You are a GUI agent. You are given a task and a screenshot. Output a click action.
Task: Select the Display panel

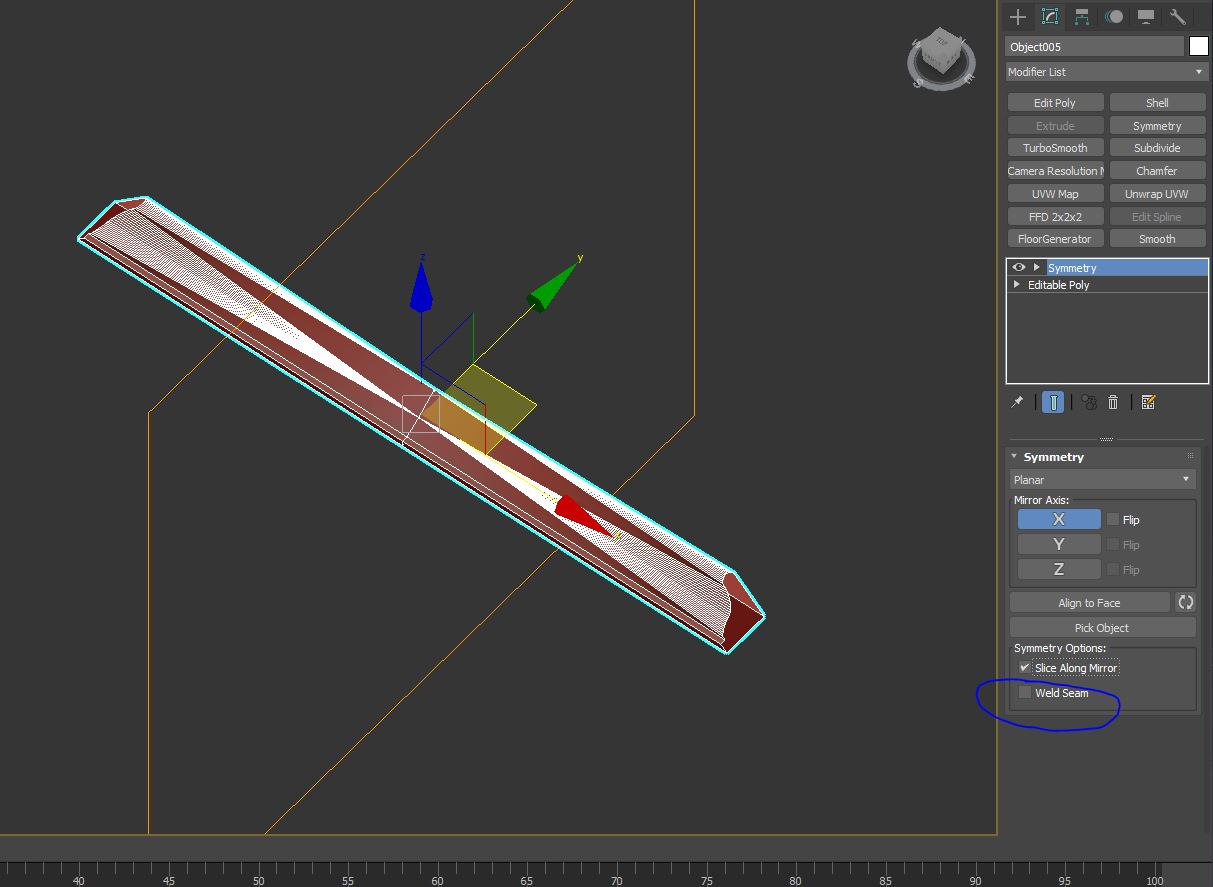click(x=1146, y=16)
